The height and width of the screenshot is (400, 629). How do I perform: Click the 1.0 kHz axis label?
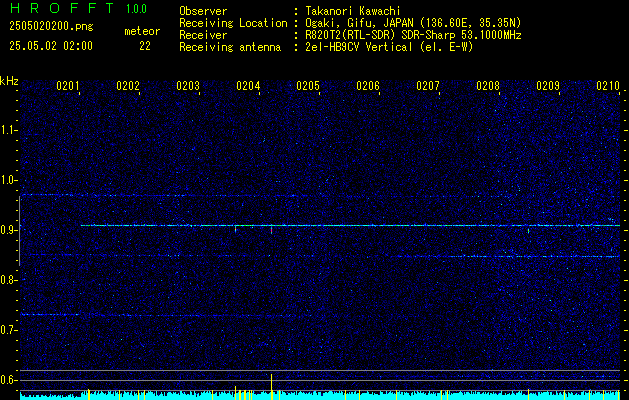(x=8, y=180)
